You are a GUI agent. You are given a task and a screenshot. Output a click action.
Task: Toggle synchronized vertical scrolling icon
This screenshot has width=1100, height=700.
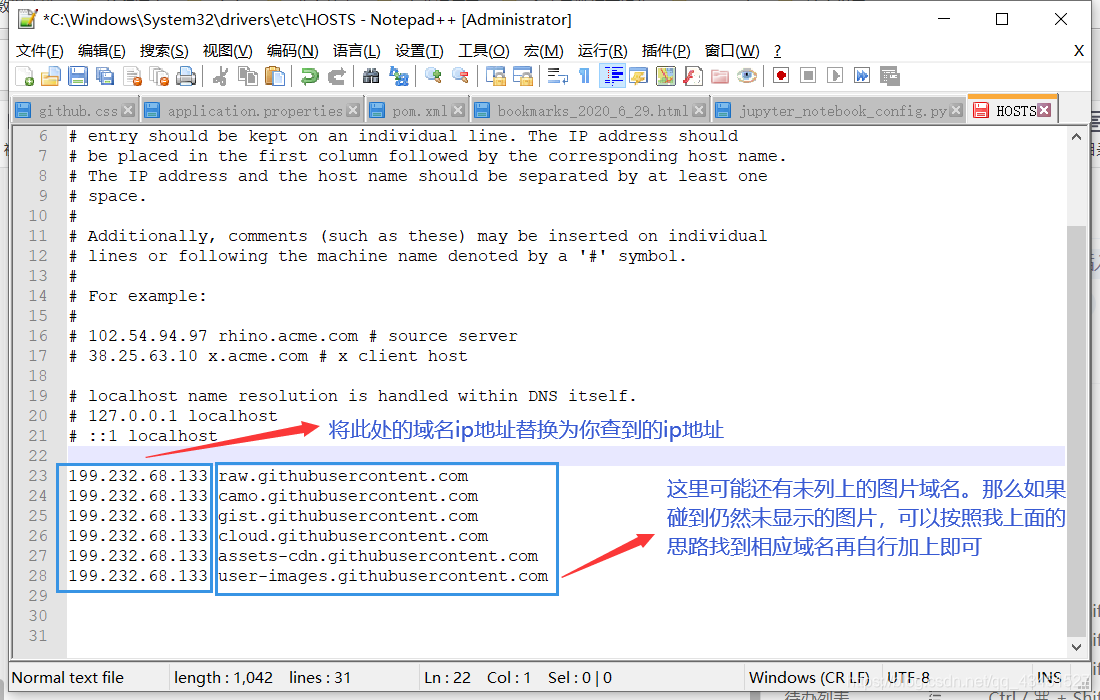point(495,76)
